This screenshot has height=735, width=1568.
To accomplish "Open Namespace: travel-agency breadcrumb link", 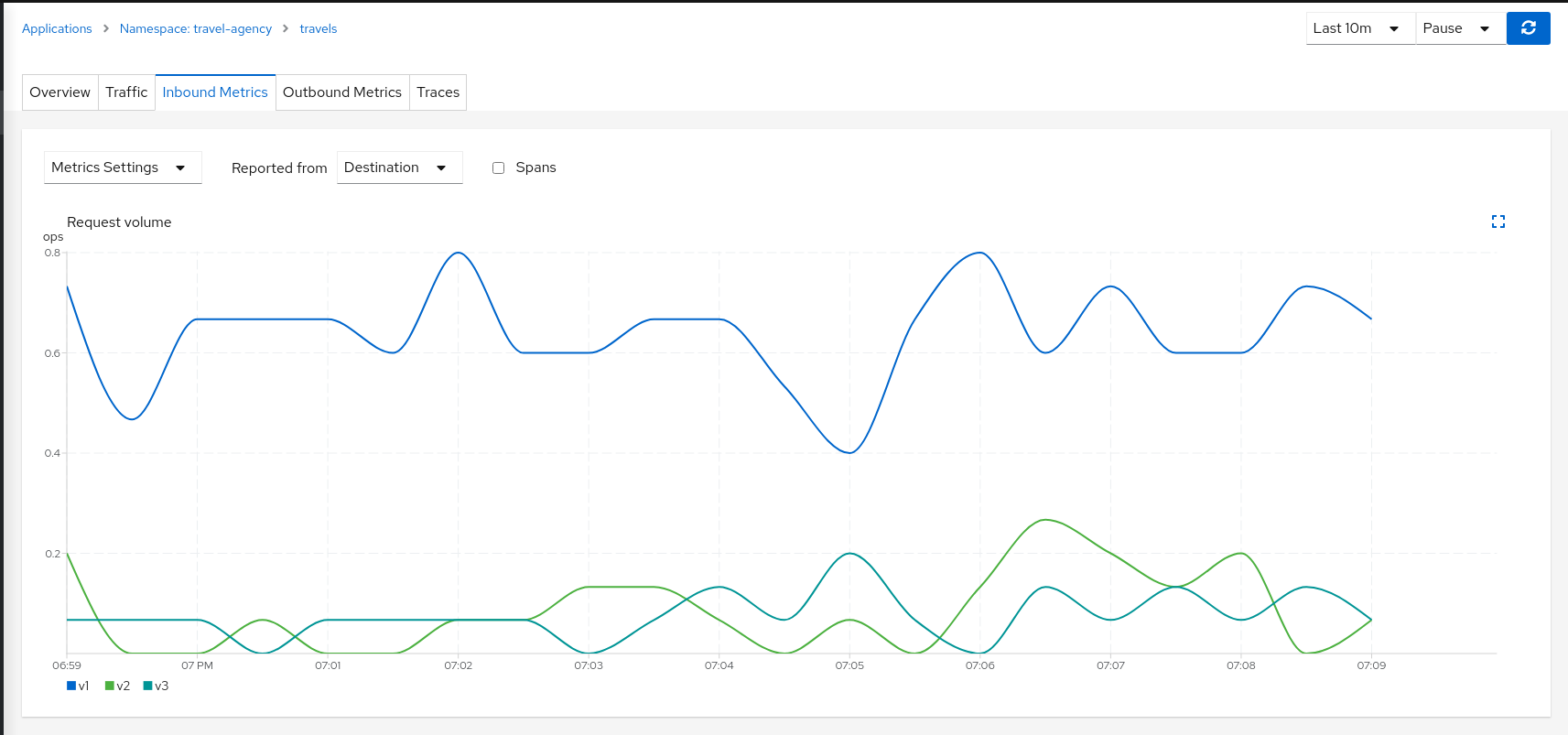I will pyautogui.click(x=195, y=28).
